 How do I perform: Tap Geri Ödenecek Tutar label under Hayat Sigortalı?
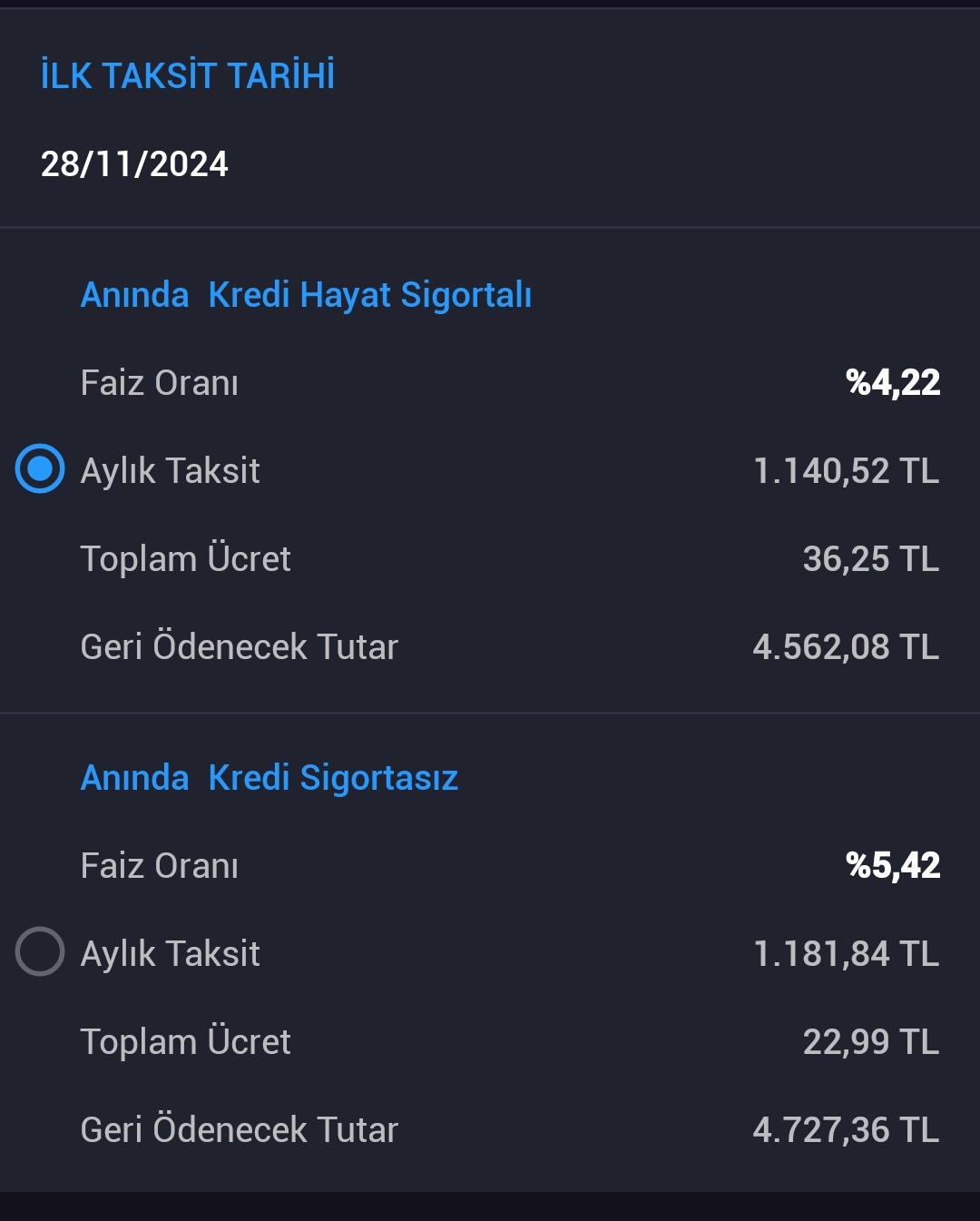tap(240, 647)
